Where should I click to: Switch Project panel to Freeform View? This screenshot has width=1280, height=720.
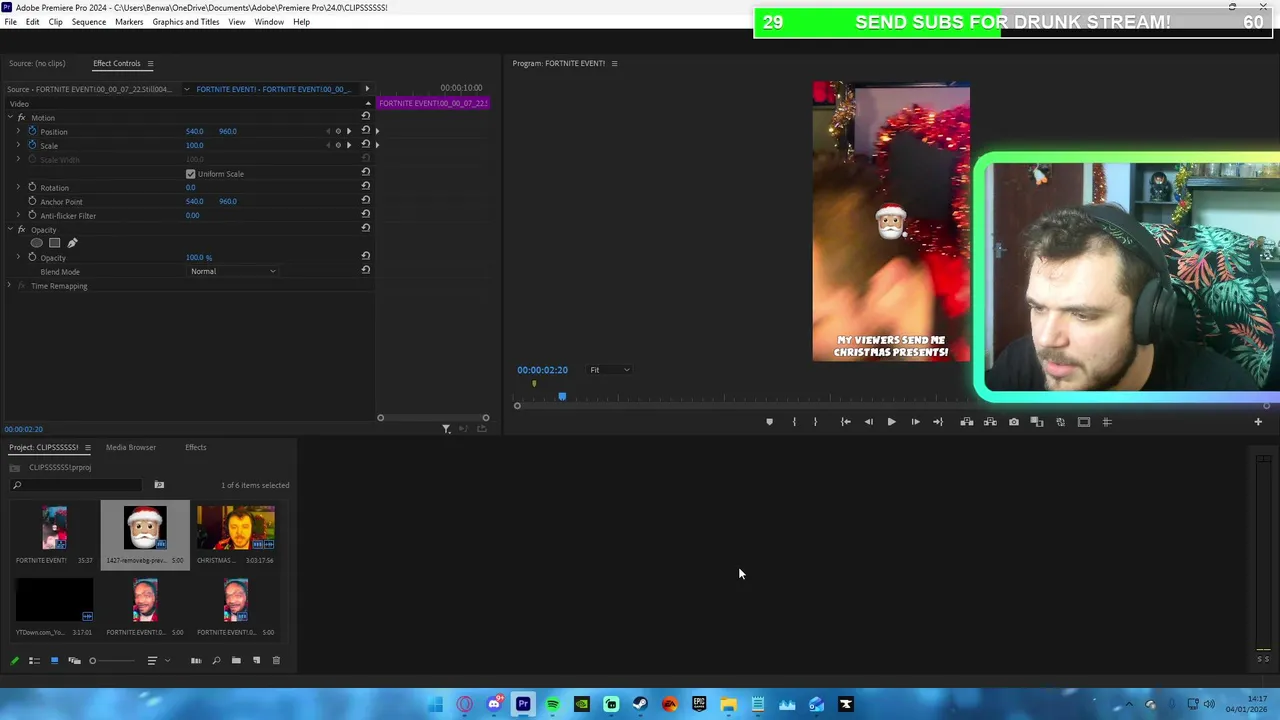tap(74, 660)
